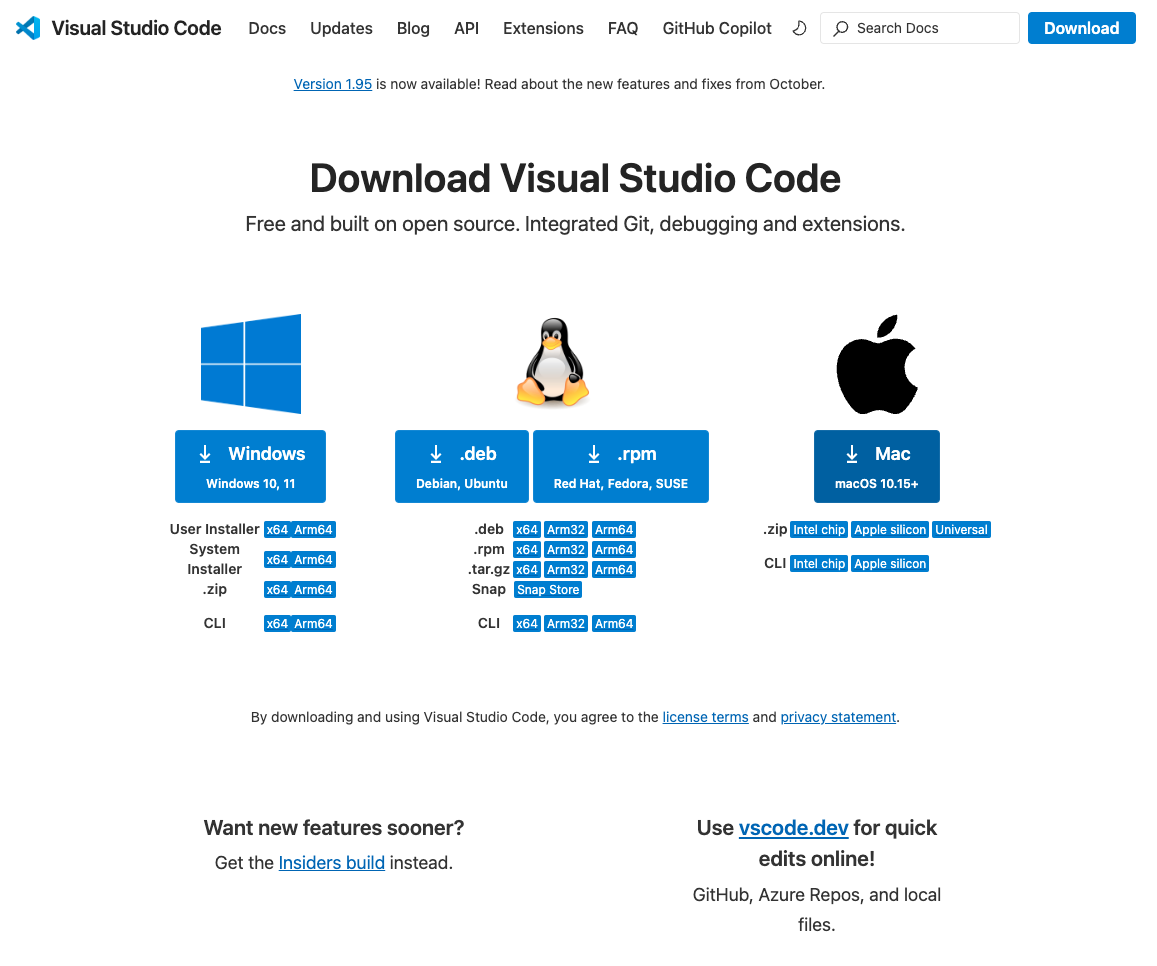This screenshot has width=1157, height=966.
Task: Select Arm64 in Linux .tar.gz row
Action: 614,570
